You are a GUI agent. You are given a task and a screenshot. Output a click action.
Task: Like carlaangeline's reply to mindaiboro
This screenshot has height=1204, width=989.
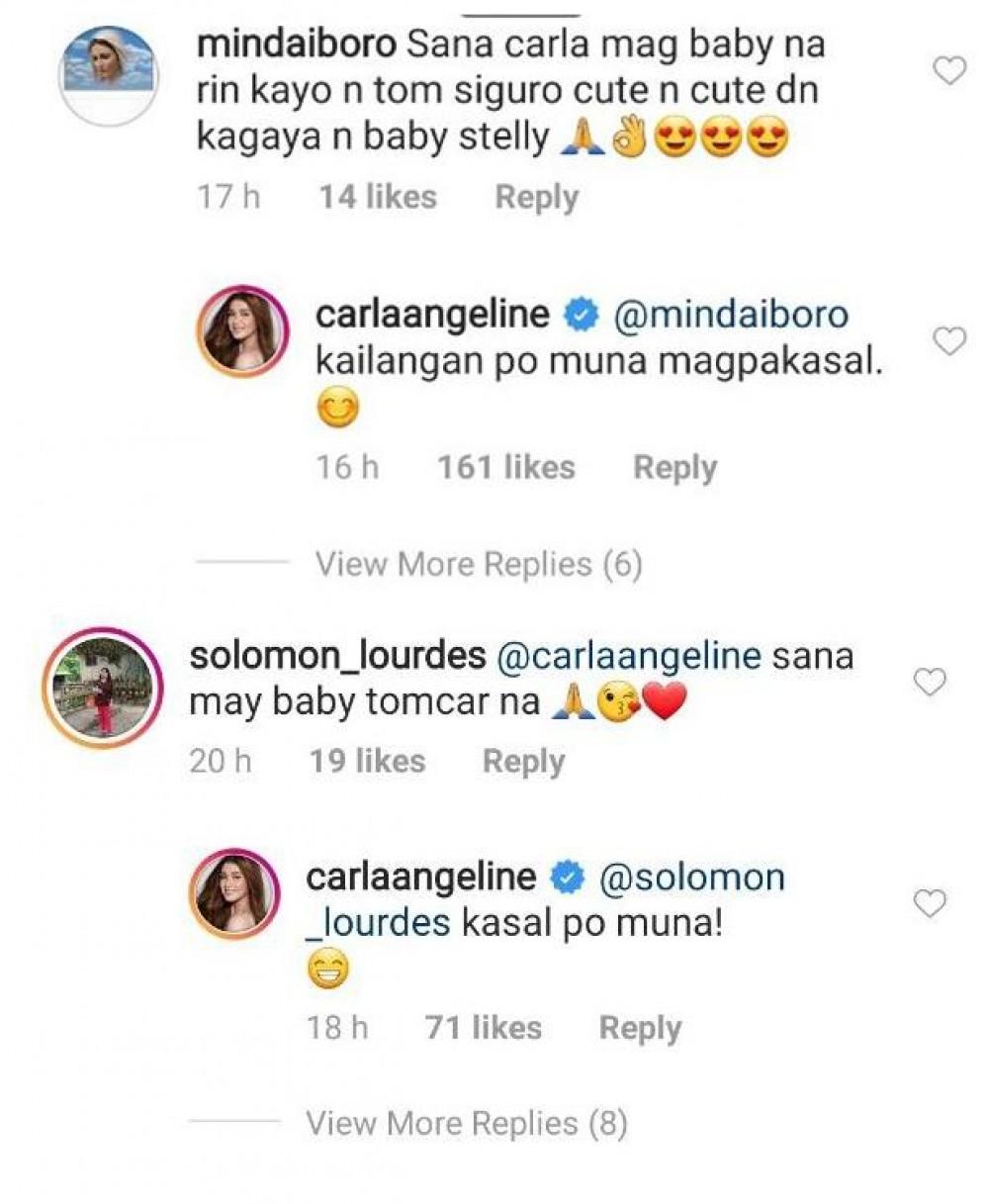(949, 341)
